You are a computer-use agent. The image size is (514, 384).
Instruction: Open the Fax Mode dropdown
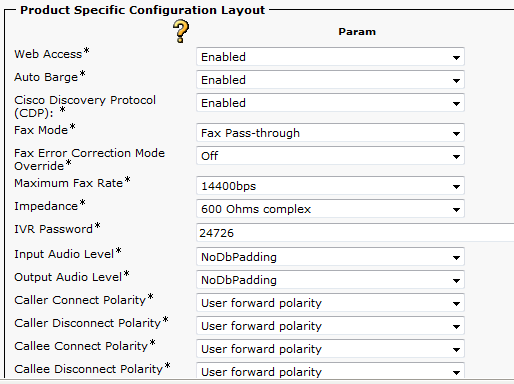[x=330, y=133]
